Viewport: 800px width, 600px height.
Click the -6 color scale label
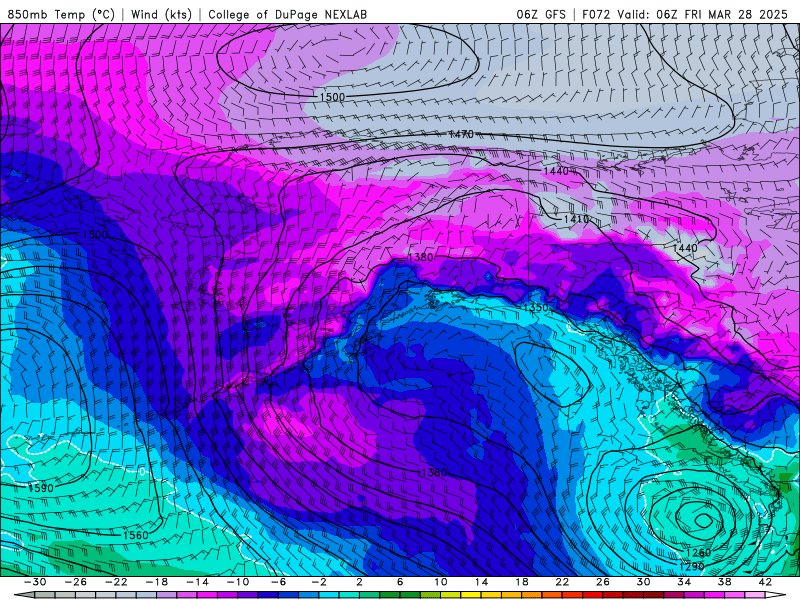pyautogui.click(x=278, y=582)
